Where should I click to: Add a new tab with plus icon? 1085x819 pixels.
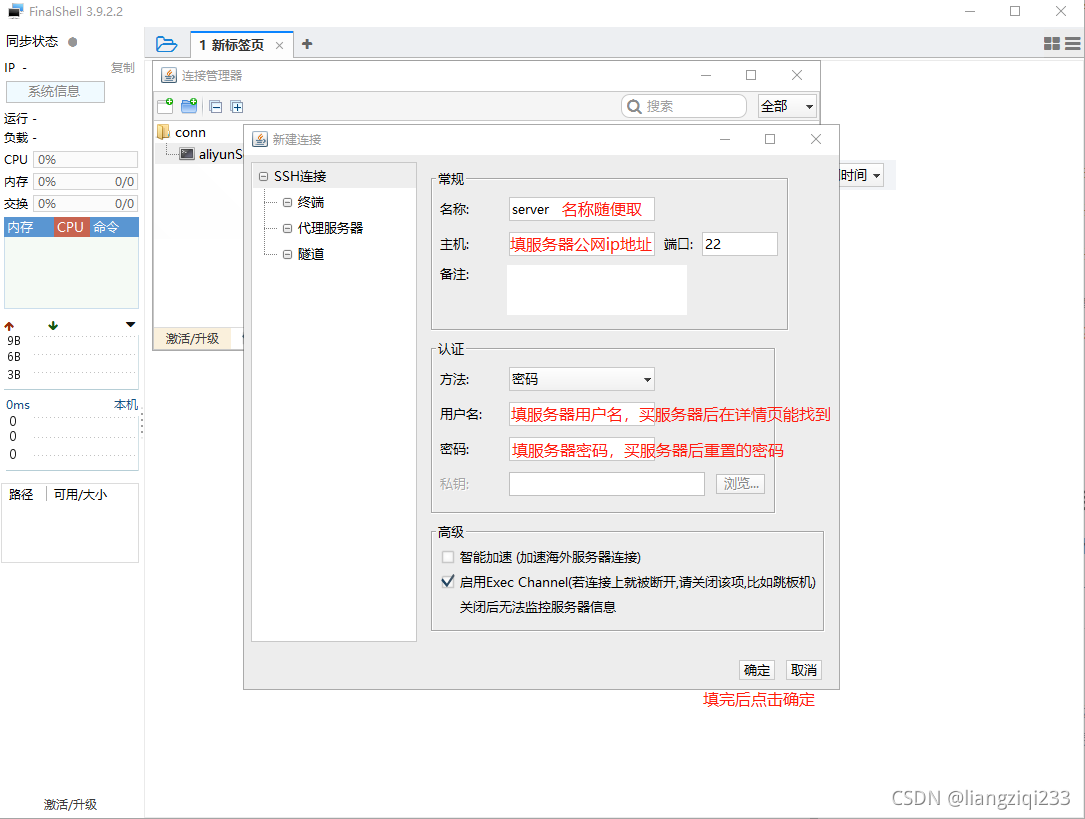[307, 44]
